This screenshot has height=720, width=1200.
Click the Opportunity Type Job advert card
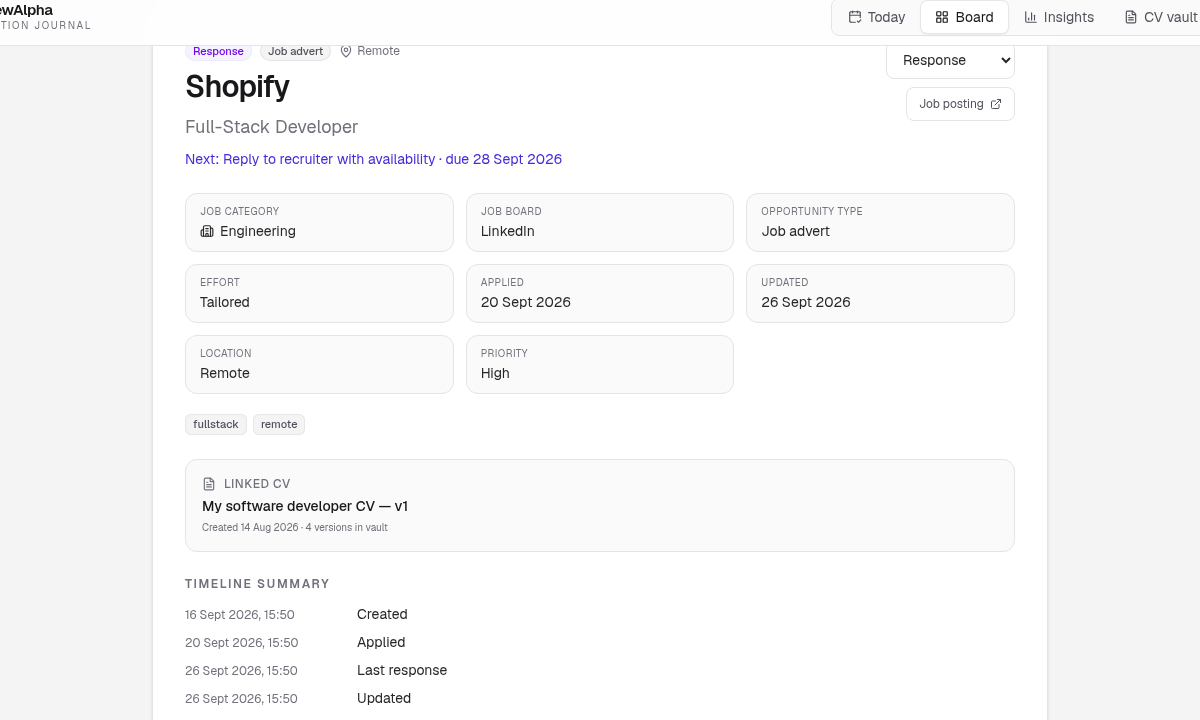[880, 222]
